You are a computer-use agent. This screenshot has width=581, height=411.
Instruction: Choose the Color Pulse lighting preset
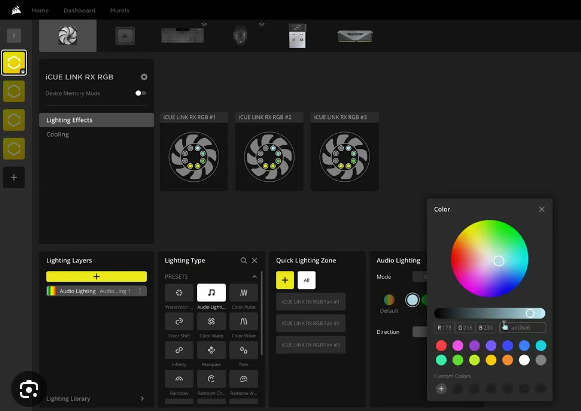[243, 293]
